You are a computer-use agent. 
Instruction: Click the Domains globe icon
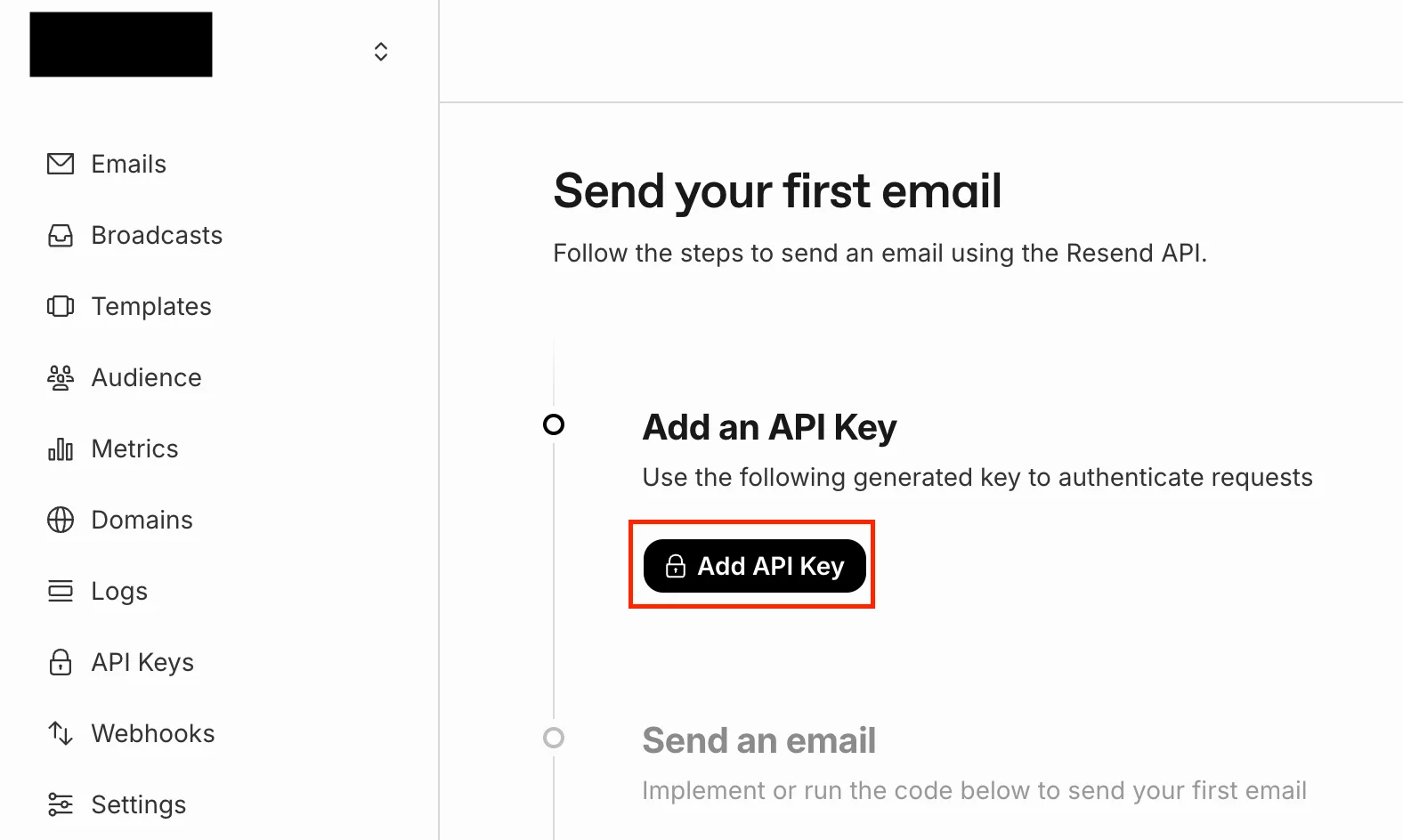click(x=61, y=520)
